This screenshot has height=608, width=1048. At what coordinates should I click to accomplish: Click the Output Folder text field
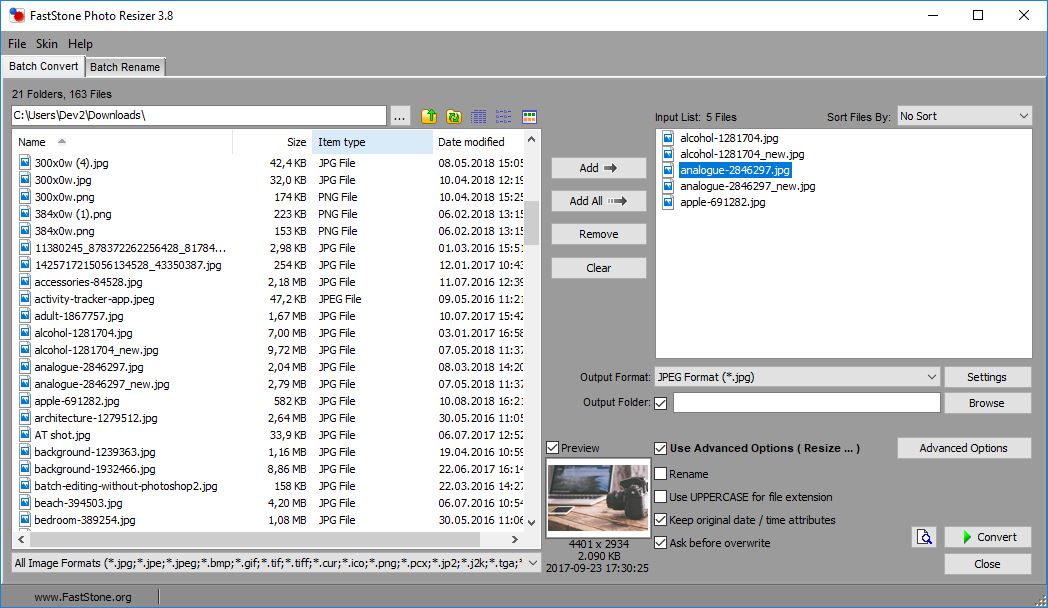click(x=807, y=403)
